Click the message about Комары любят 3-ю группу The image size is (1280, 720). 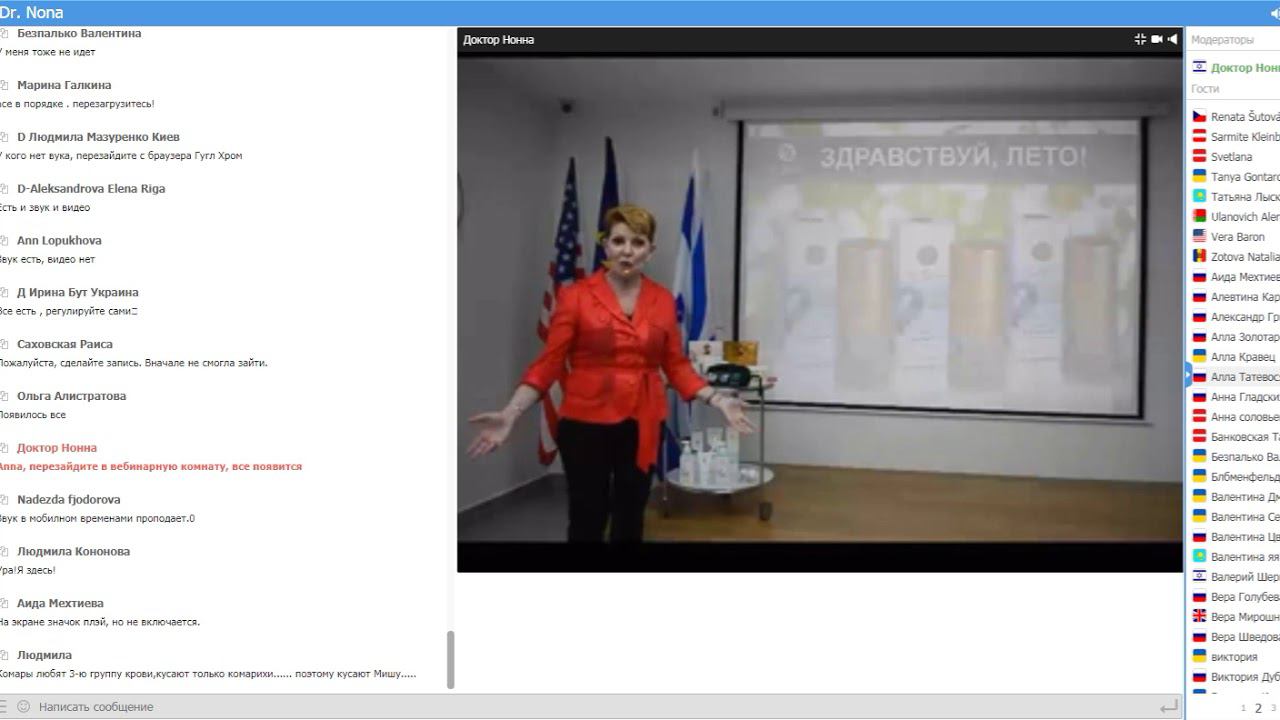point(207,674)
